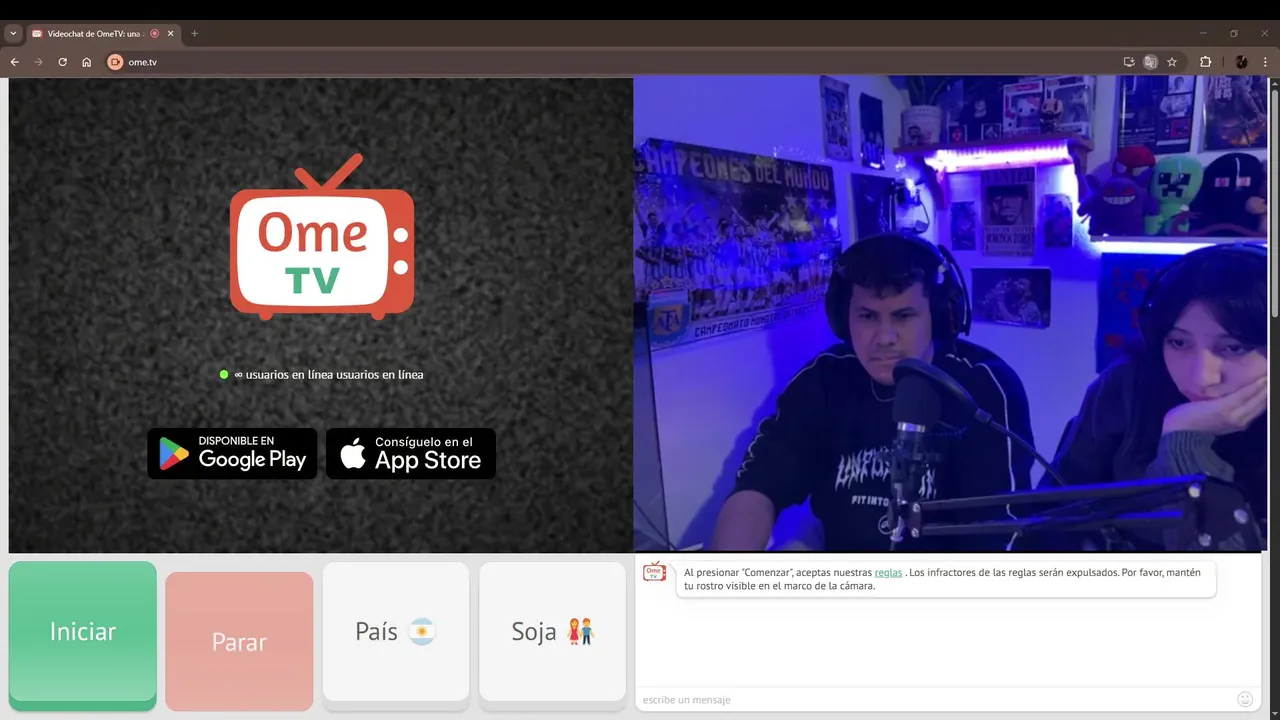Image resolution: width=1280 pixels, height=720 pixels.
Task: Open the reglas link in chat
Action: (x=888, y=572)
